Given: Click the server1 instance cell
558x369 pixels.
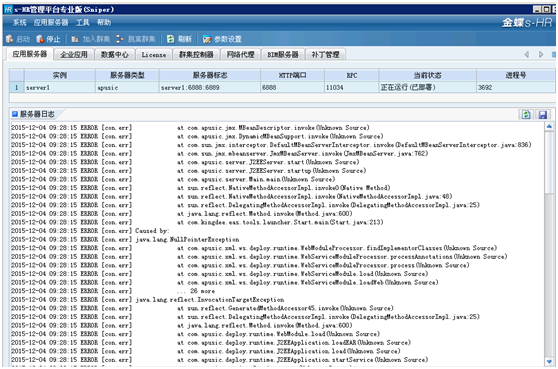Looking at the screenshot, I should (x=59, y=88).
